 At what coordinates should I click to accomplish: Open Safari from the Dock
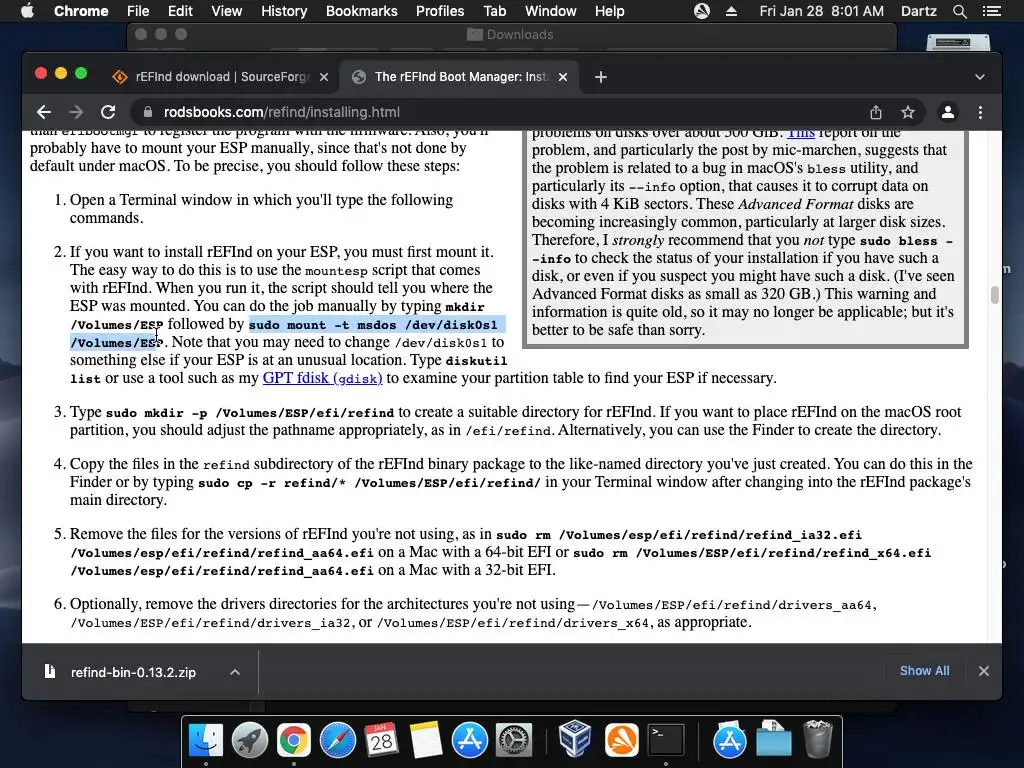click(x=338, y=741)
